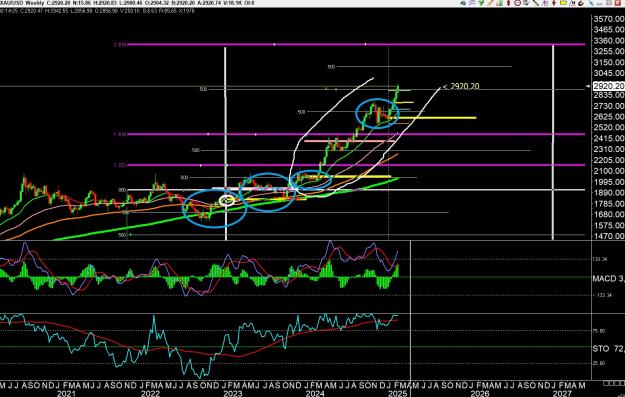625x397 pixels.
Task: Click the 1890.00 price axis label
Action: tap(609, 193)
